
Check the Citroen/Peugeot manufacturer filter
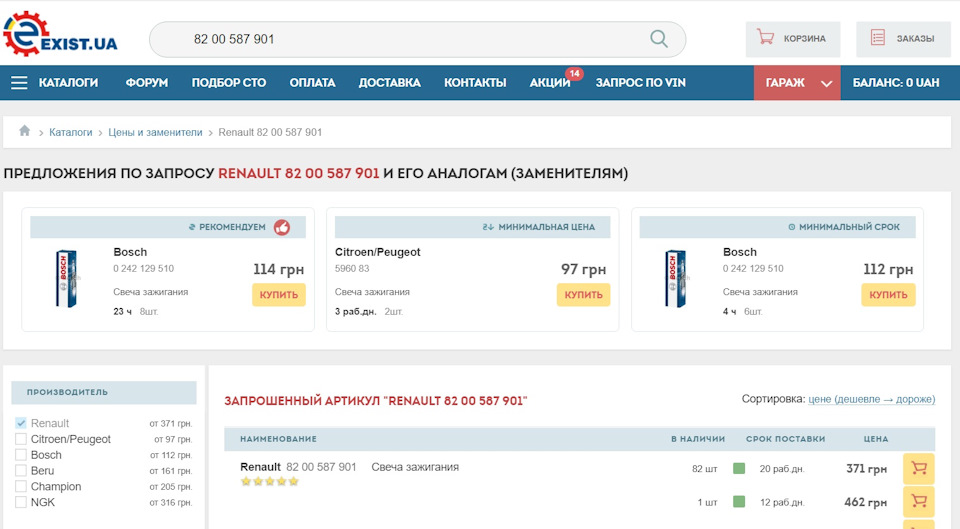point(21,439)
